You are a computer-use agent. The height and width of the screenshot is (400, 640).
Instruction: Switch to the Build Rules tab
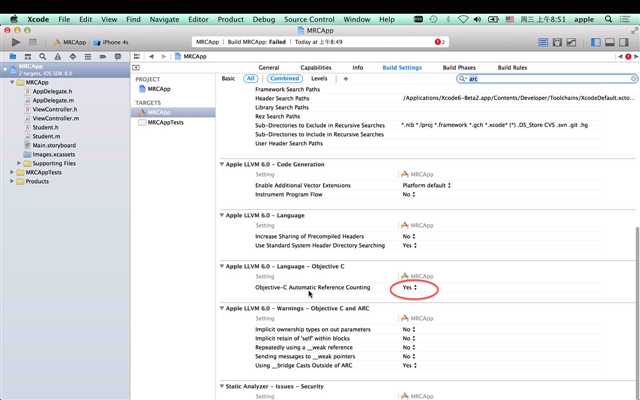512,67
